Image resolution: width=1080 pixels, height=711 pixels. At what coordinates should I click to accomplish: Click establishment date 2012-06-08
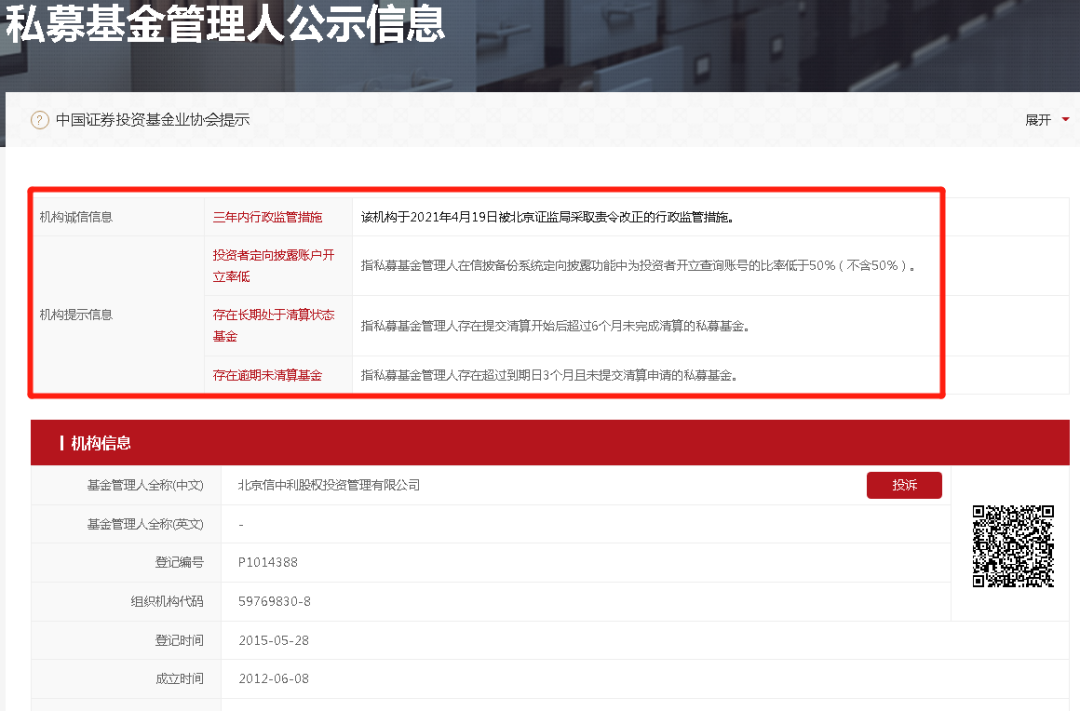(273, 679)
